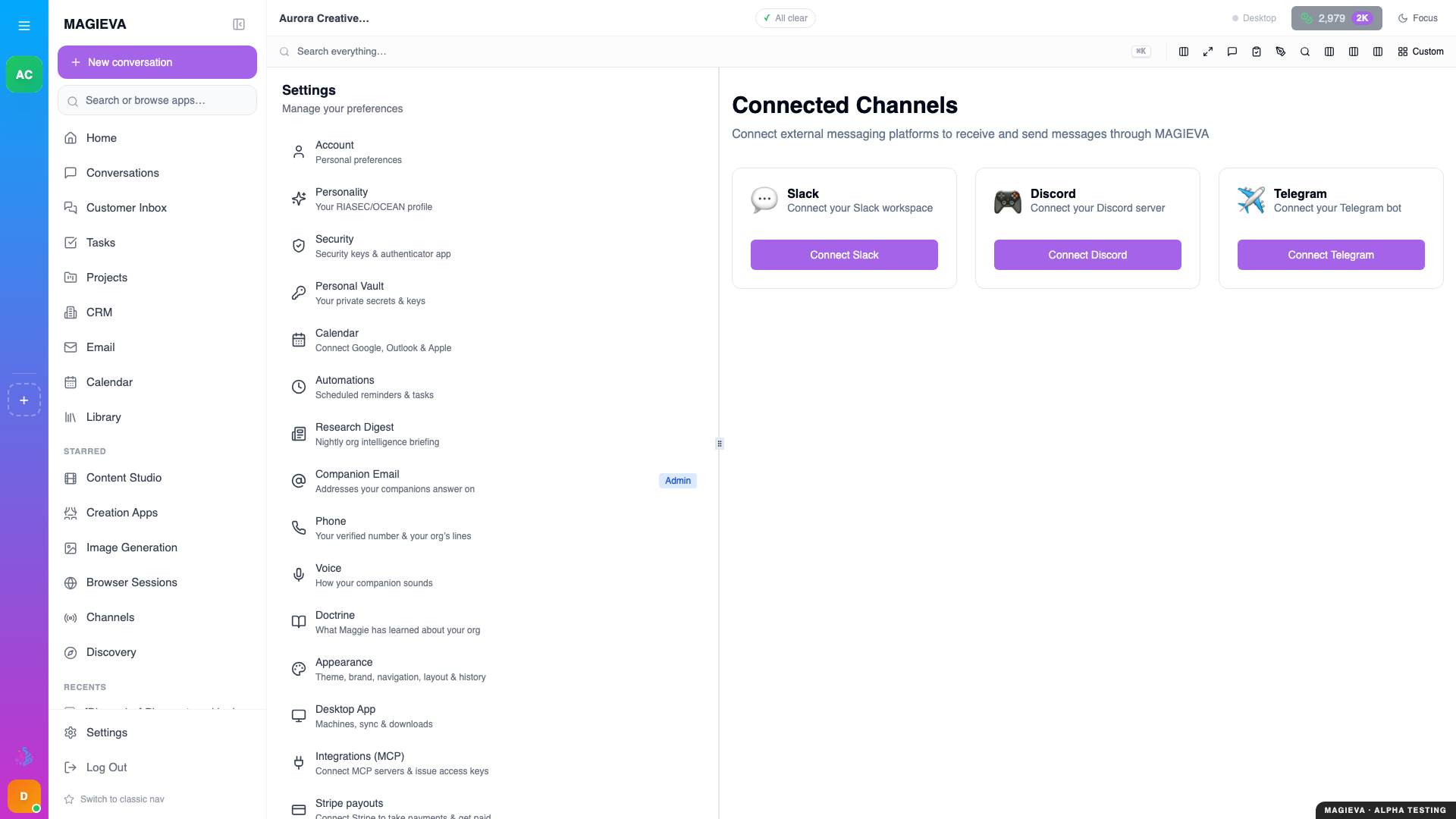1456x819 pixels.
Task: Select the Research Digest settings row
Action: pyautogui.click(x=493, y=434)
